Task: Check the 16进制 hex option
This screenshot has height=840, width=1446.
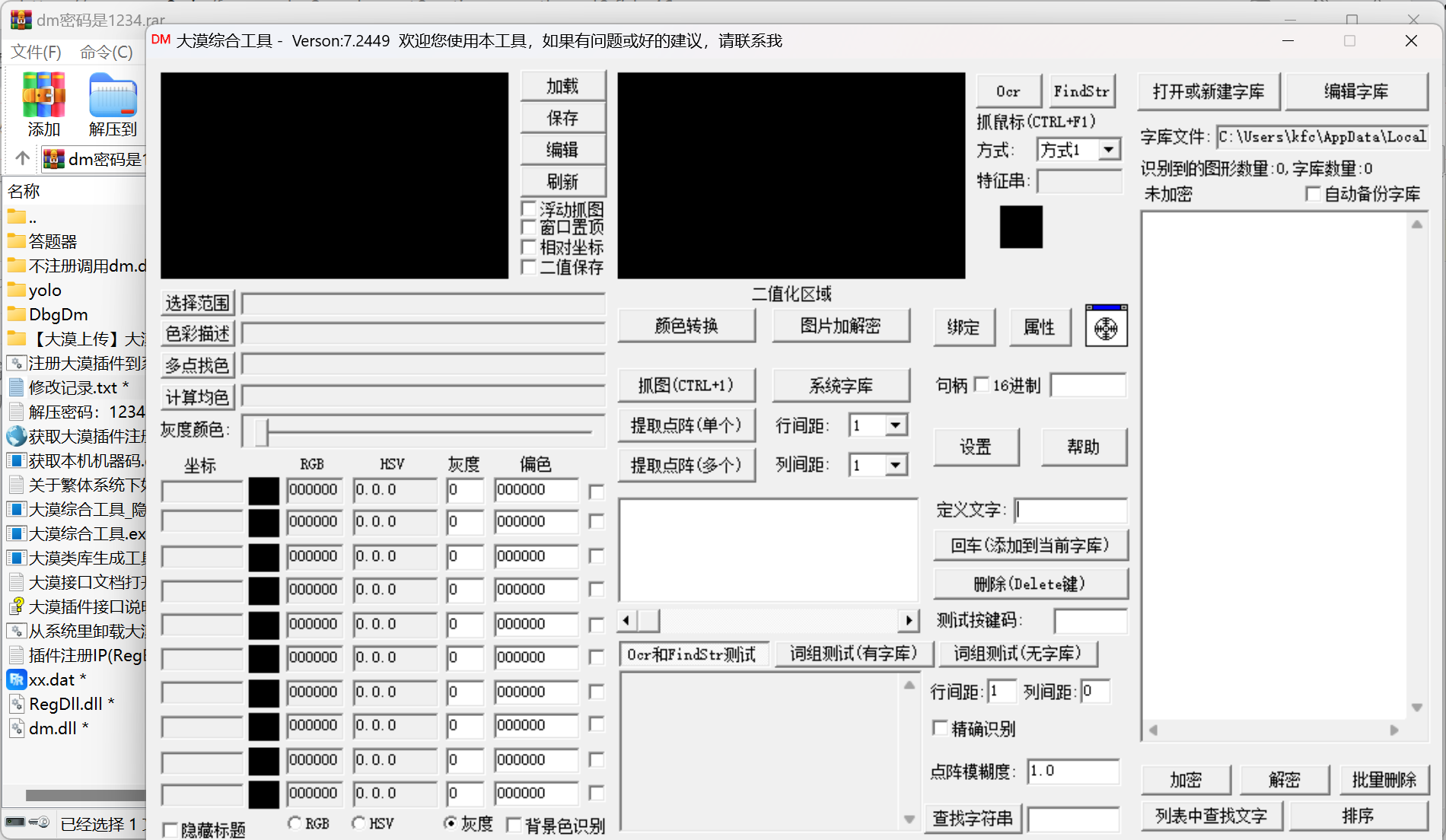Action: click(x=982, y=385)
